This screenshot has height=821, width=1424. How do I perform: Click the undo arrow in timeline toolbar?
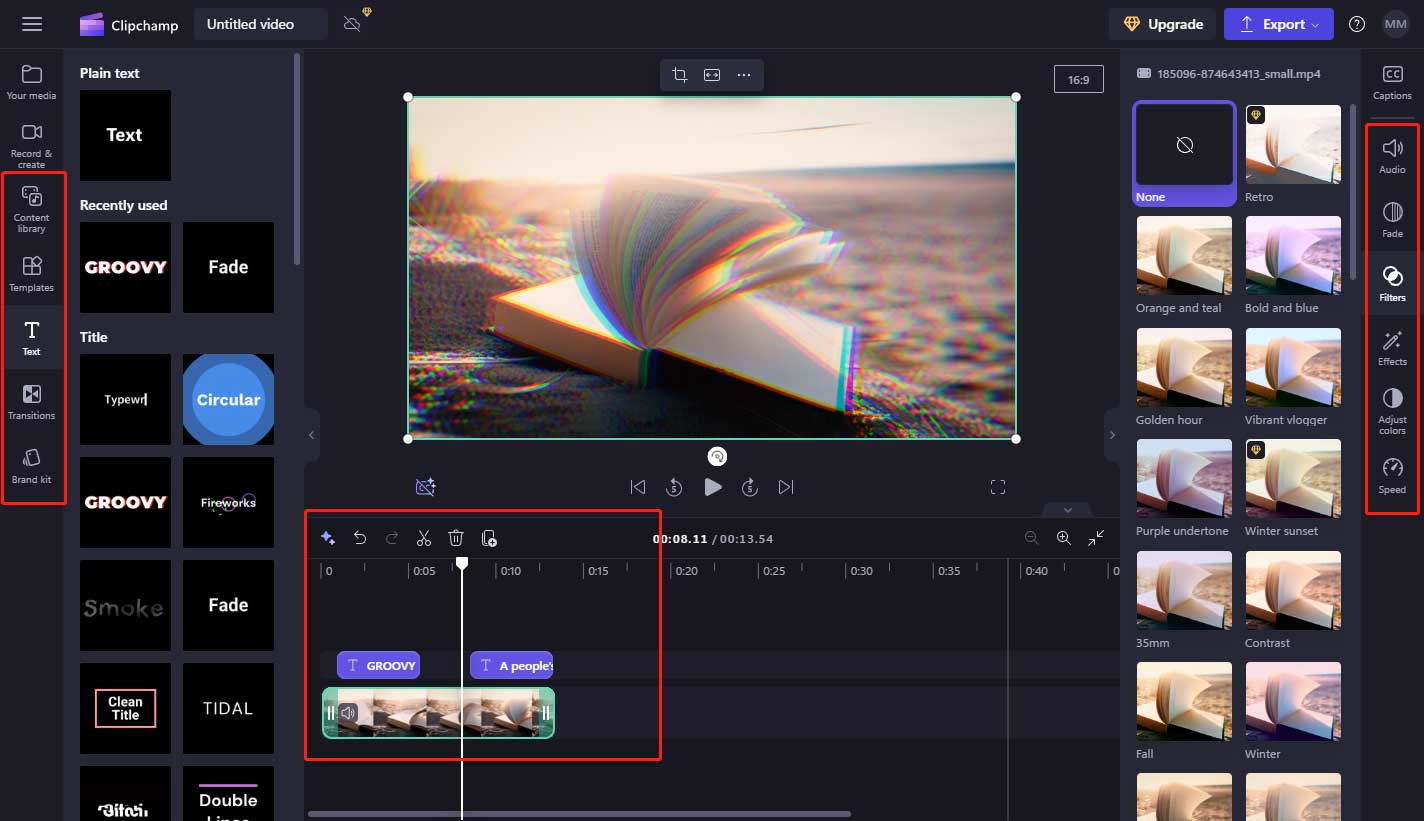[360, 538]
